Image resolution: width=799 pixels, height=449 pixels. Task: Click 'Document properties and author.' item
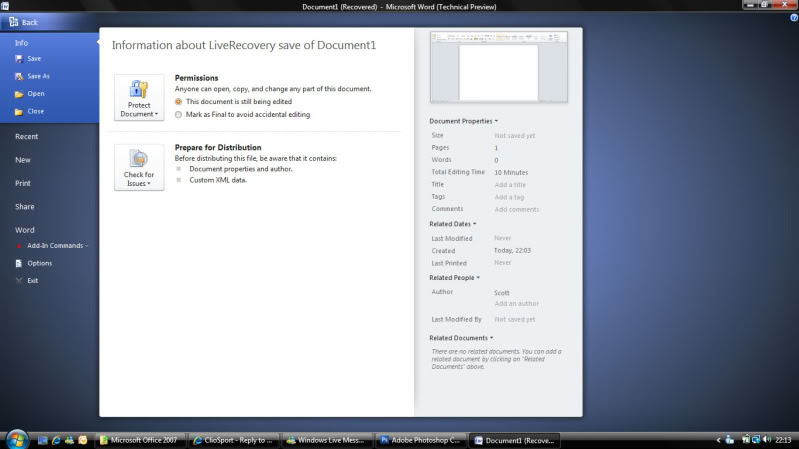pos(241,169)
